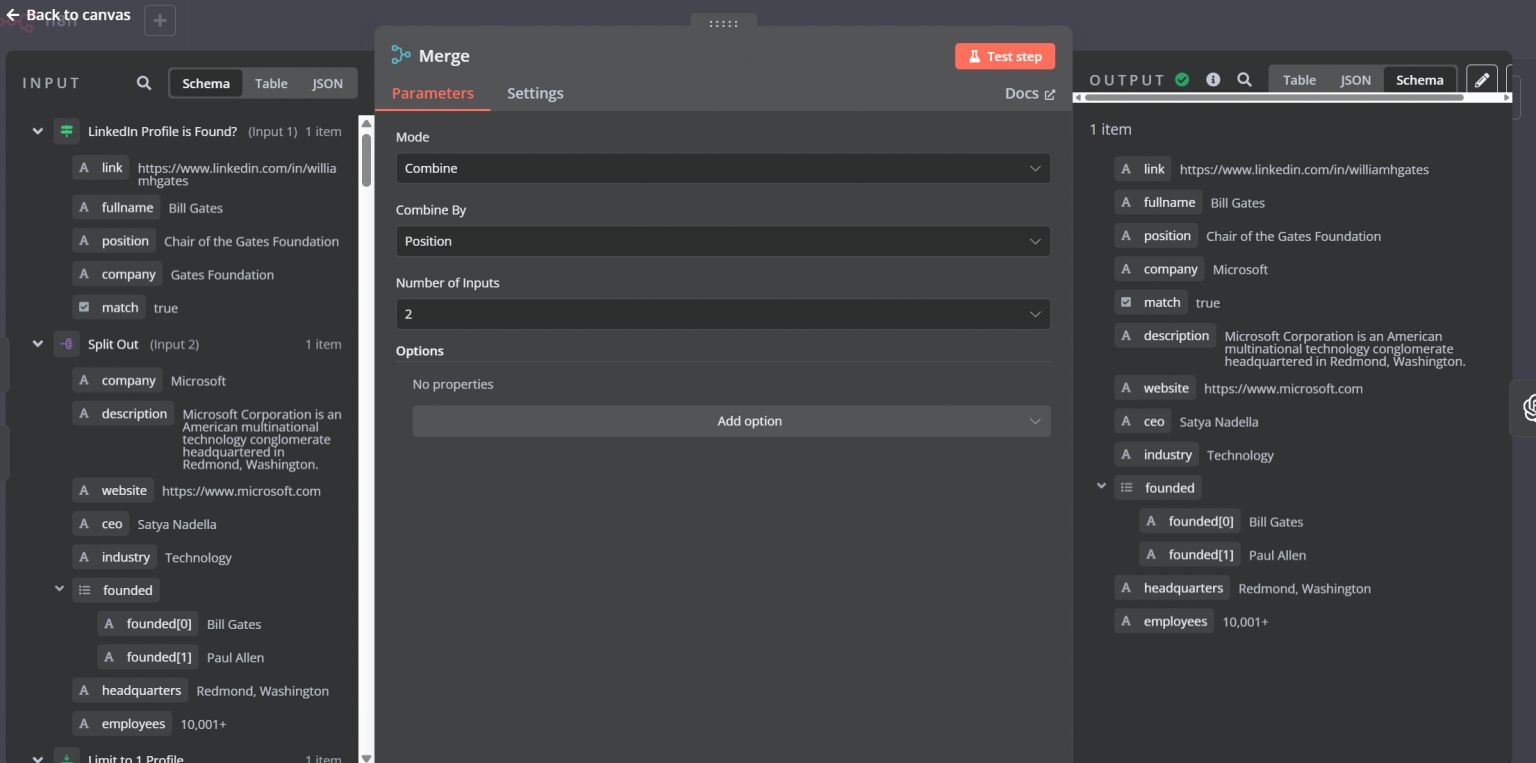Open search in the OUTPUT panel

1245,79
